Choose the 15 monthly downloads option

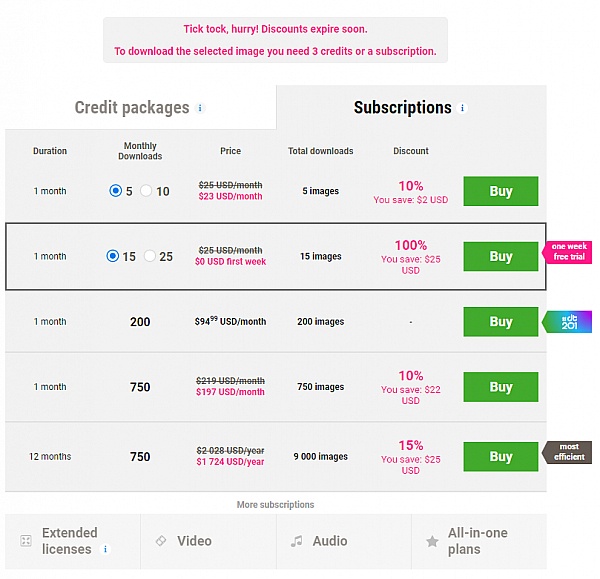[x=113, y=256]
